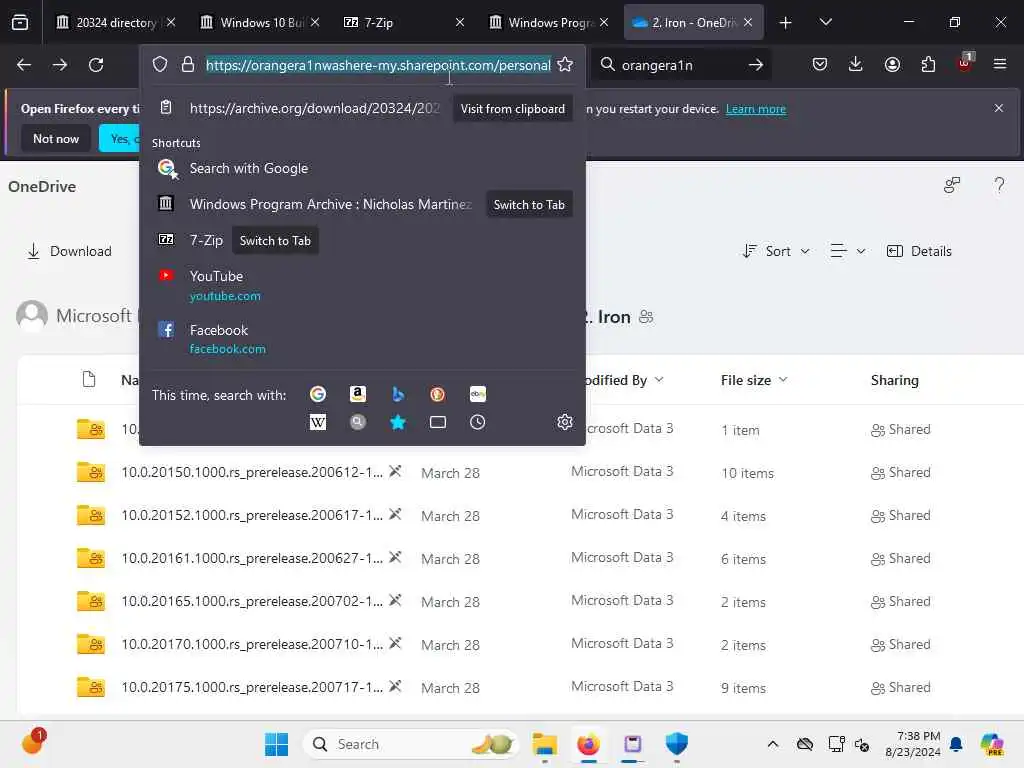Screen dimensions: 1024x768
Task: Expand the Modified By column menu
Action: 660,380
